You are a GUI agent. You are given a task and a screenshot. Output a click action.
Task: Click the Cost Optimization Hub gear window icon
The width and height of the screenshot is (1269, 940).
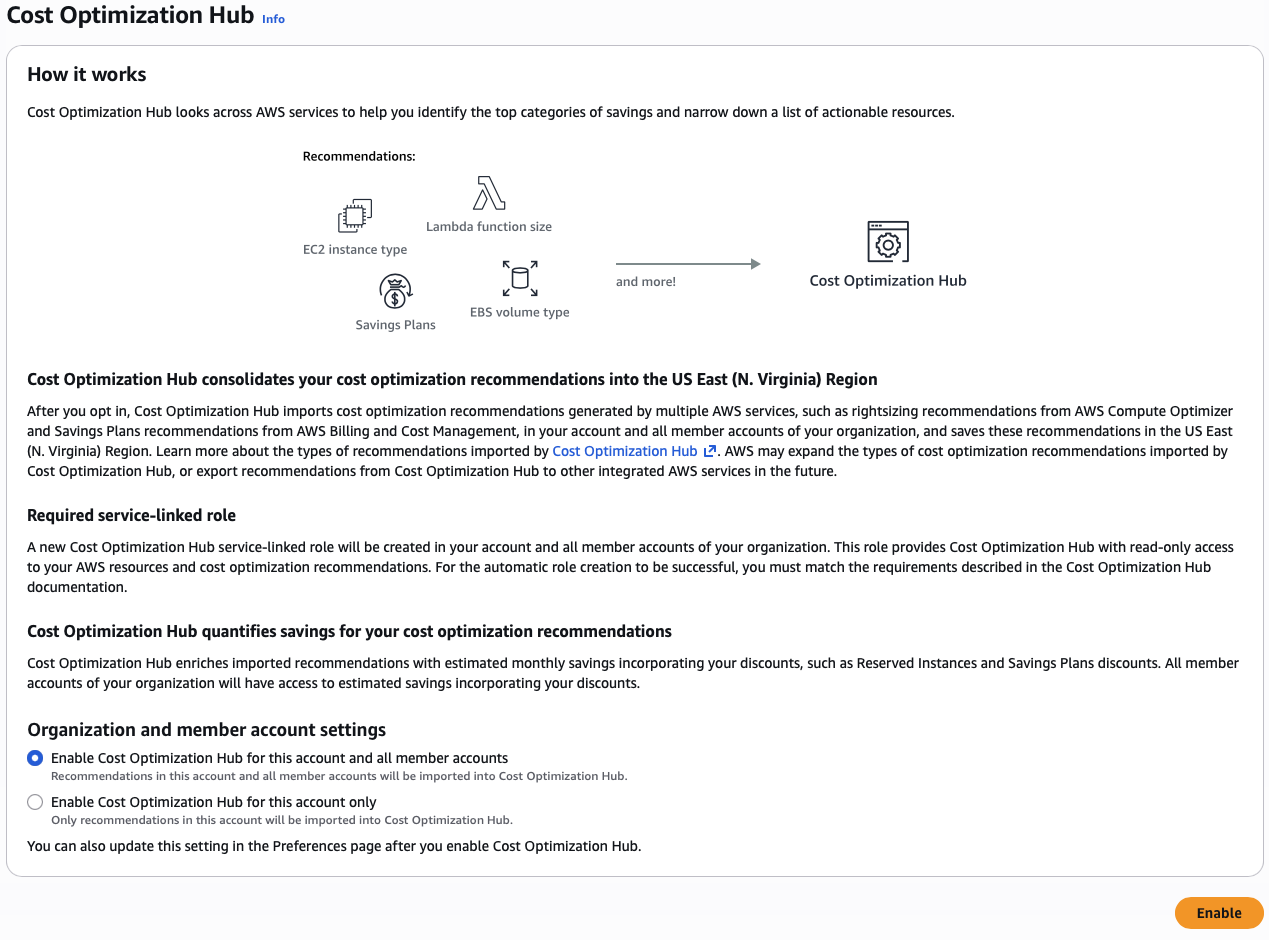888,242
